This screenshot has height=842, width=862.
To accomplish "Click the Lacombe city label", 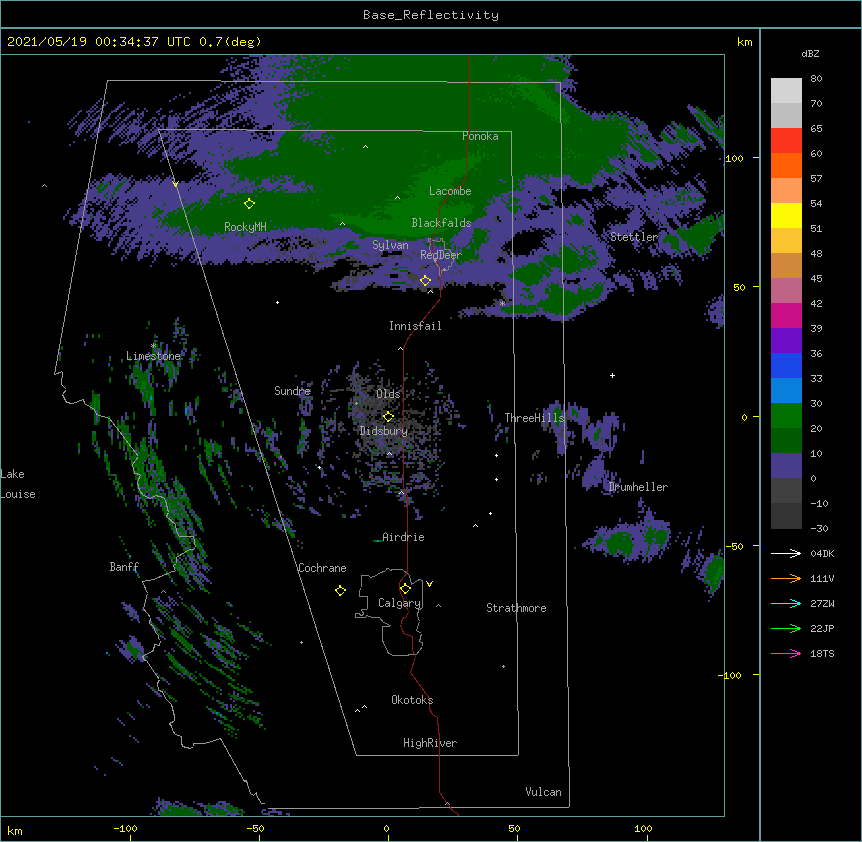I will tap(450, 191).
